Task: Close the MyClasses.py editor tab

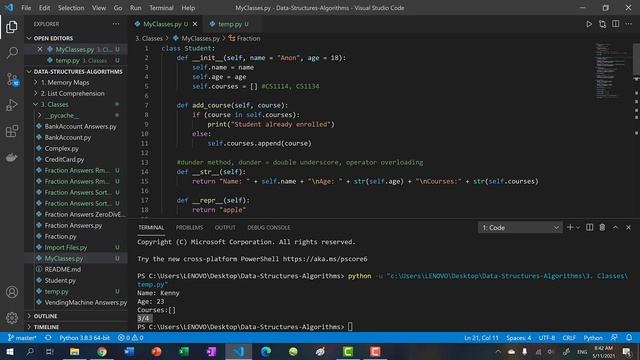Action: coord(195,24)
